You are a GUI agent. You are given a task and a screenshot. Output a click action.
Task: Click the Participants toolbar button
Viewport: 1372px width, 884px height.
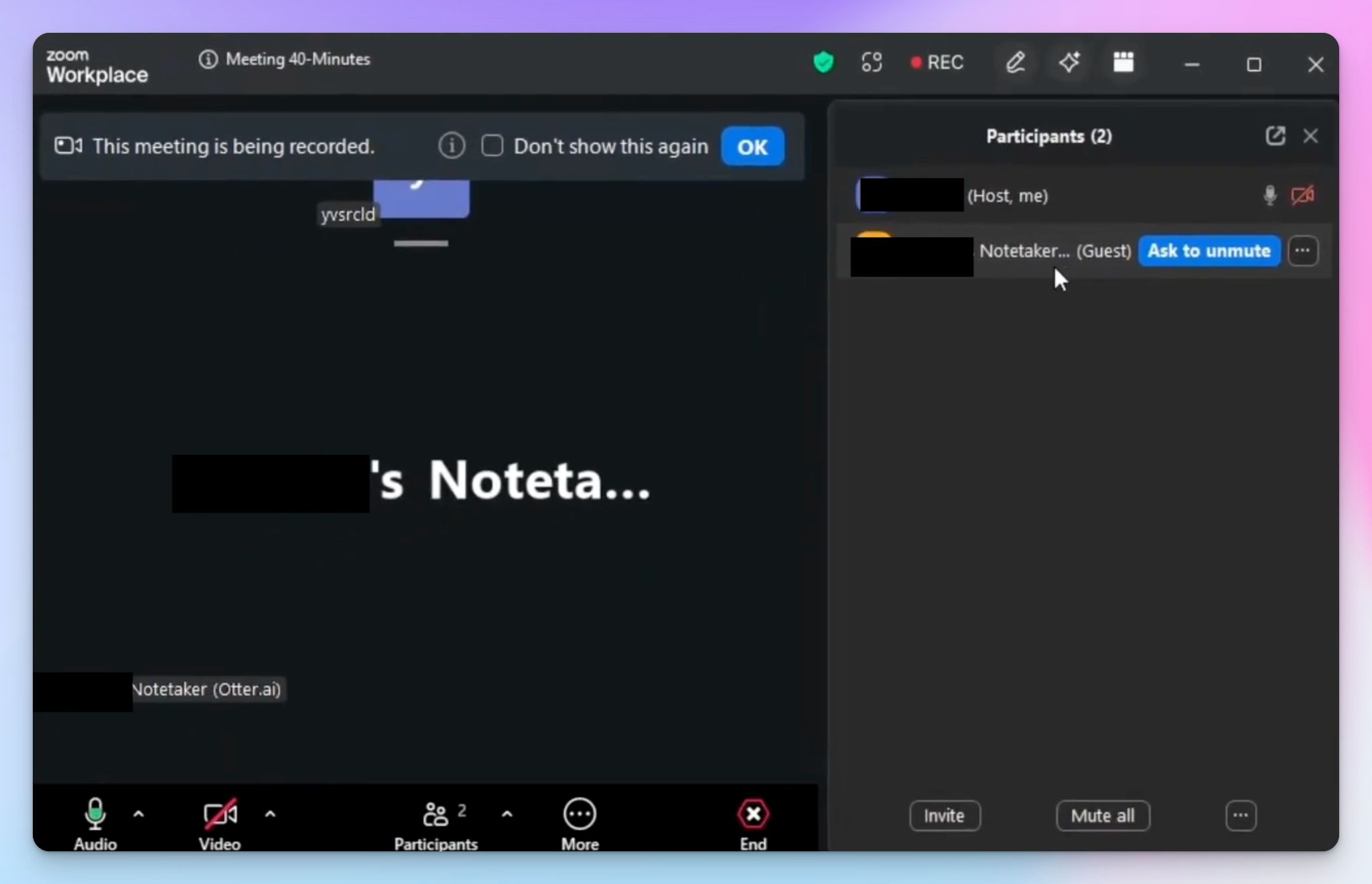pos(436,825)
